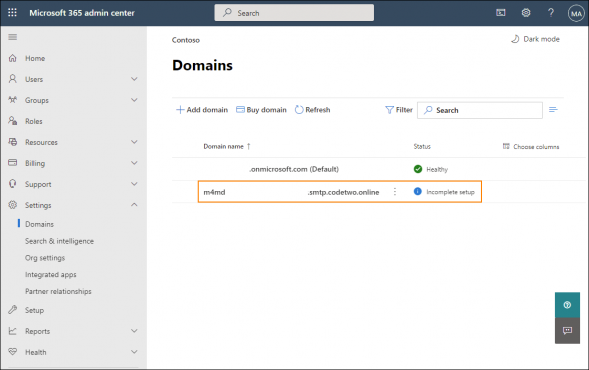Screen dimensions: 589x370
Task: Click the Setup wrench icon
Action: click(x=13, y=310)
